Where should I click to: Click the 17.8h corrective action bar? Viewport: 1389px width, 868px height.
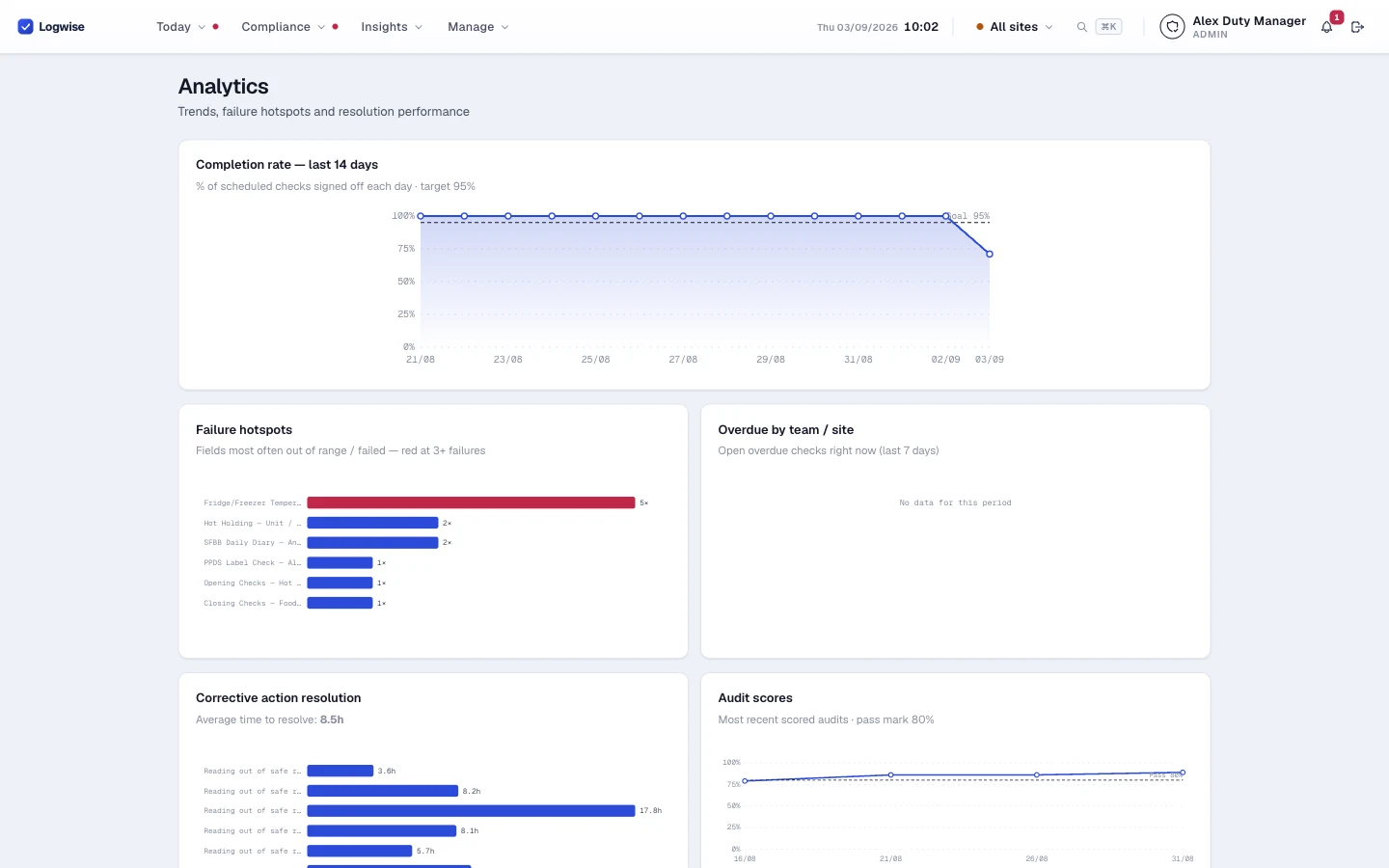[x=471, y=811]
